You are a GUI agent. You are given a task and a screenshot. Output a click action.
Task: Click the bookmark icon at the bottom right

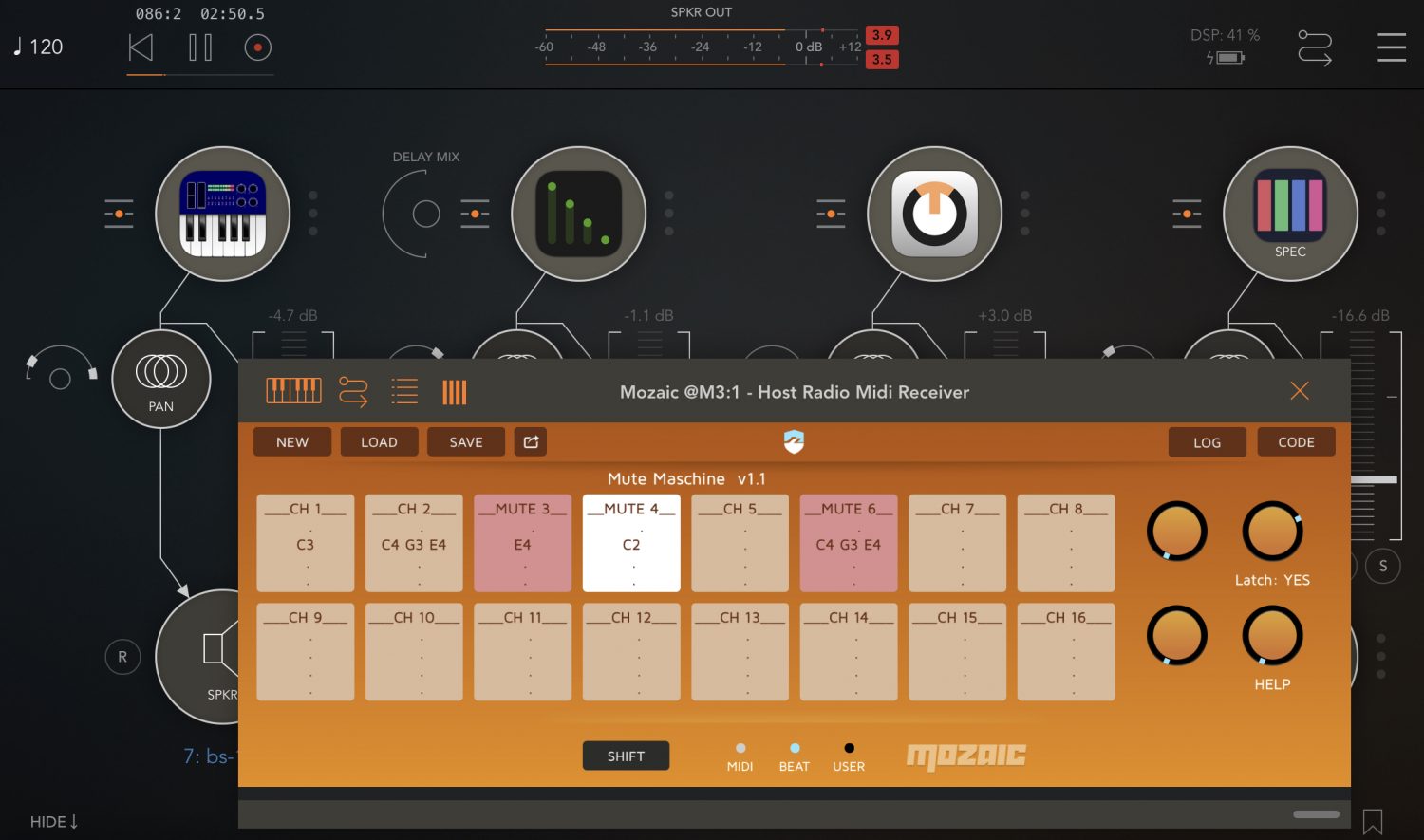pos(1373,821)
